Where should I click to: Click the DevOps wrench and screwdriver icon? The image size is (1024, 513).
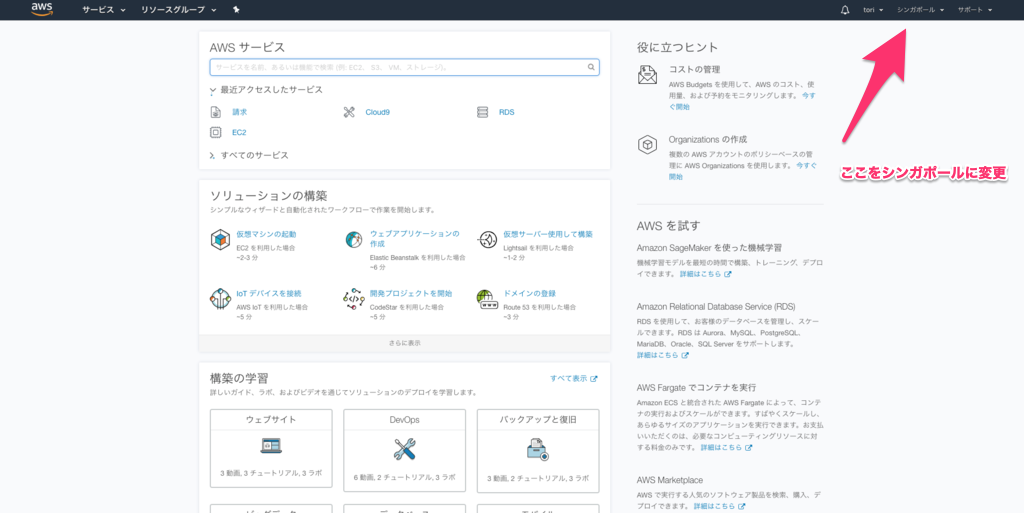click(404, 449)
